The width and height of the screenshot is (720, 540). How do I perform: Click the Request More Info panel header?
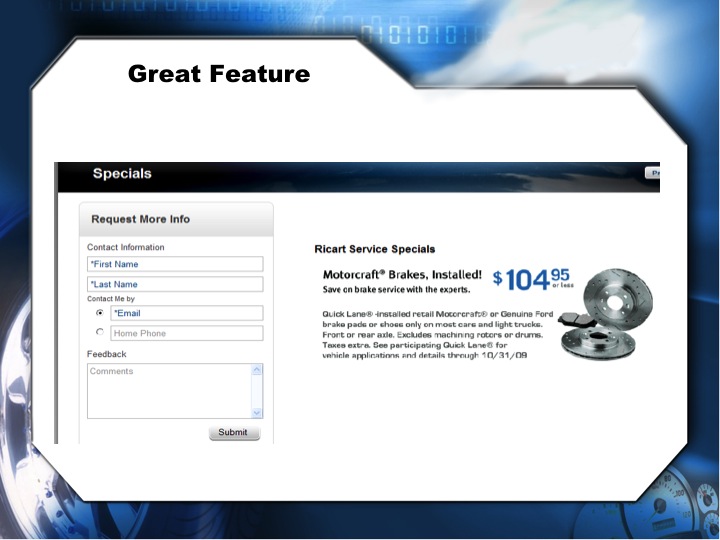point(141,219)
